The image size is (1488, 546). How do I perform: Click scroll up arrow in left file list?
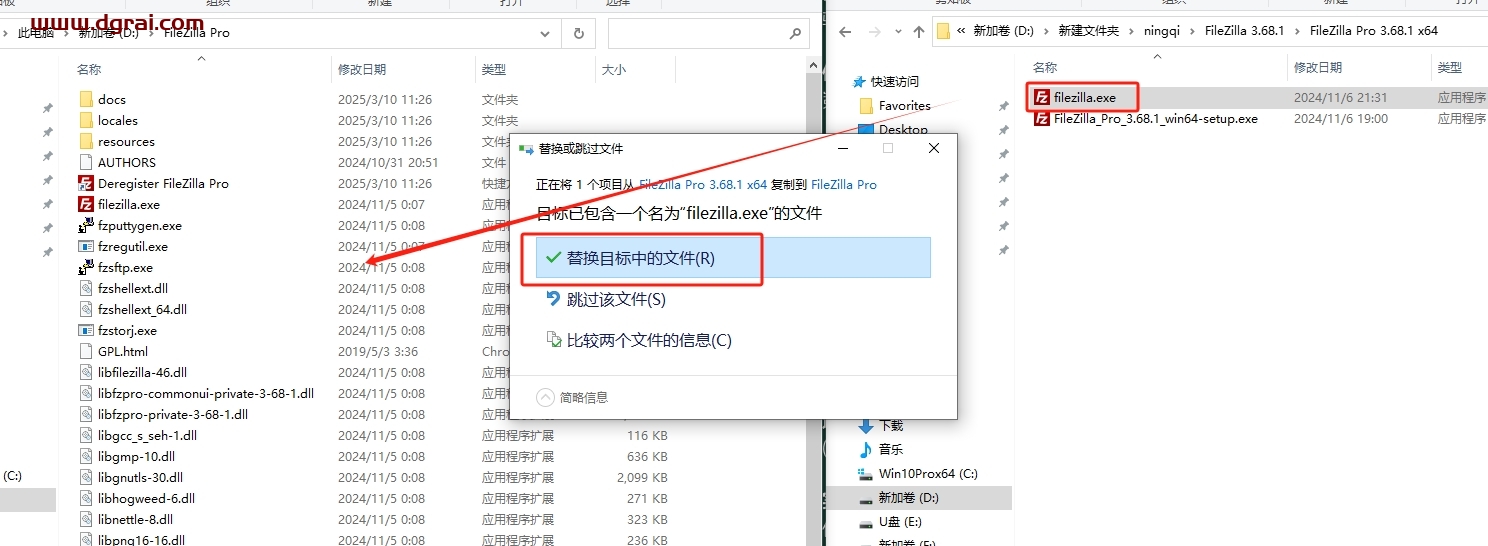click(814, 68)
